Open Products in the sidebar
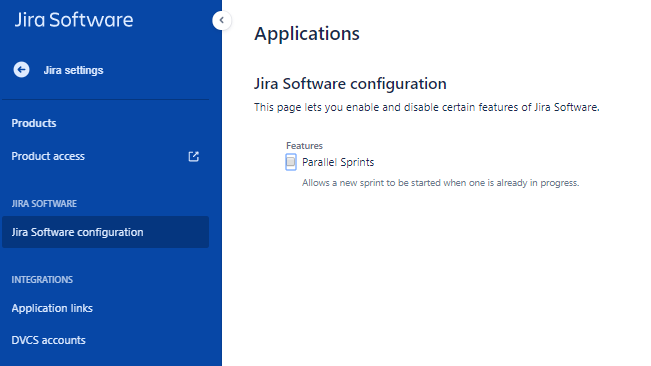 (x=34, y=123)
